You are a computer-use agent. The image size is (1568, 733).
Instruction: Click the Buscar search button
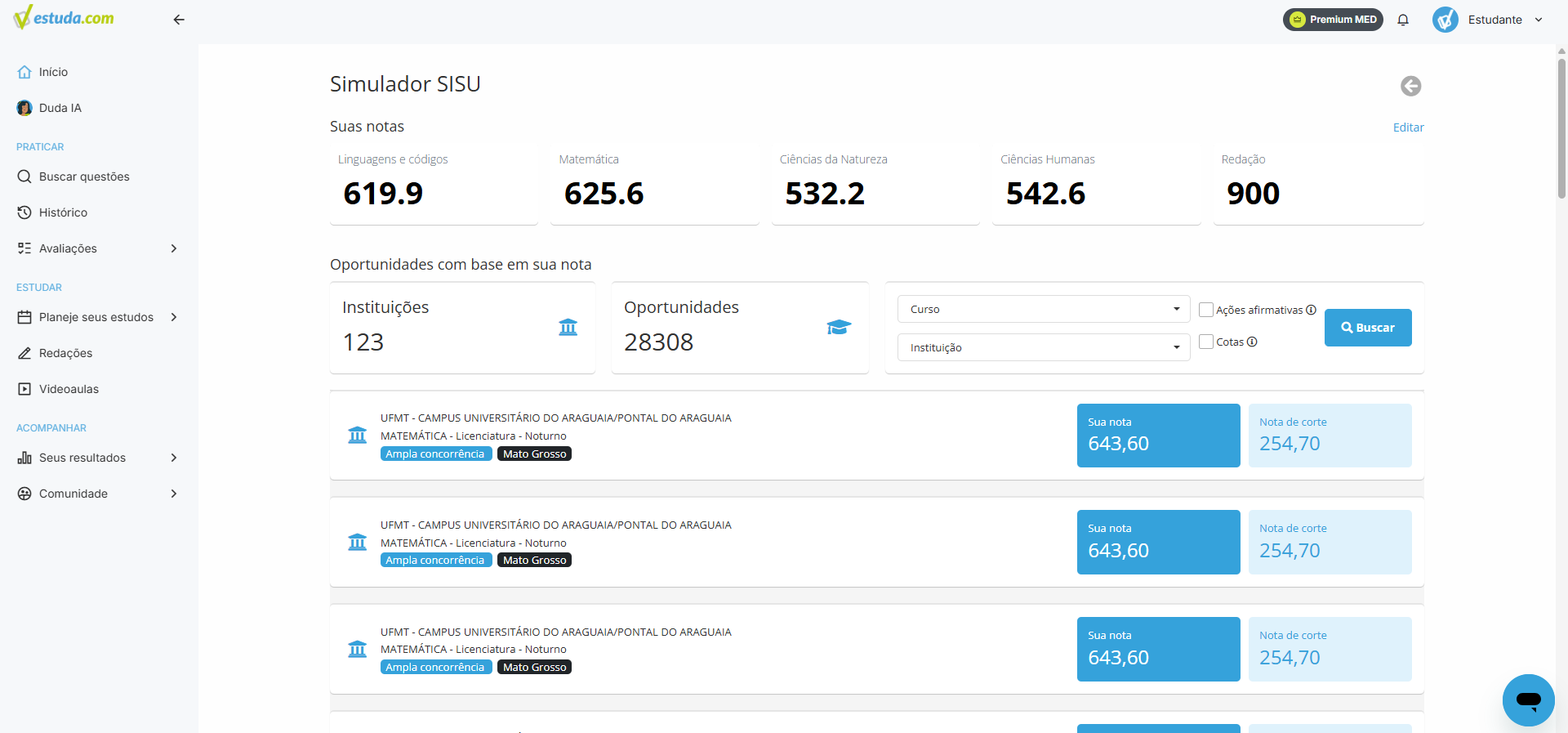1367,328
